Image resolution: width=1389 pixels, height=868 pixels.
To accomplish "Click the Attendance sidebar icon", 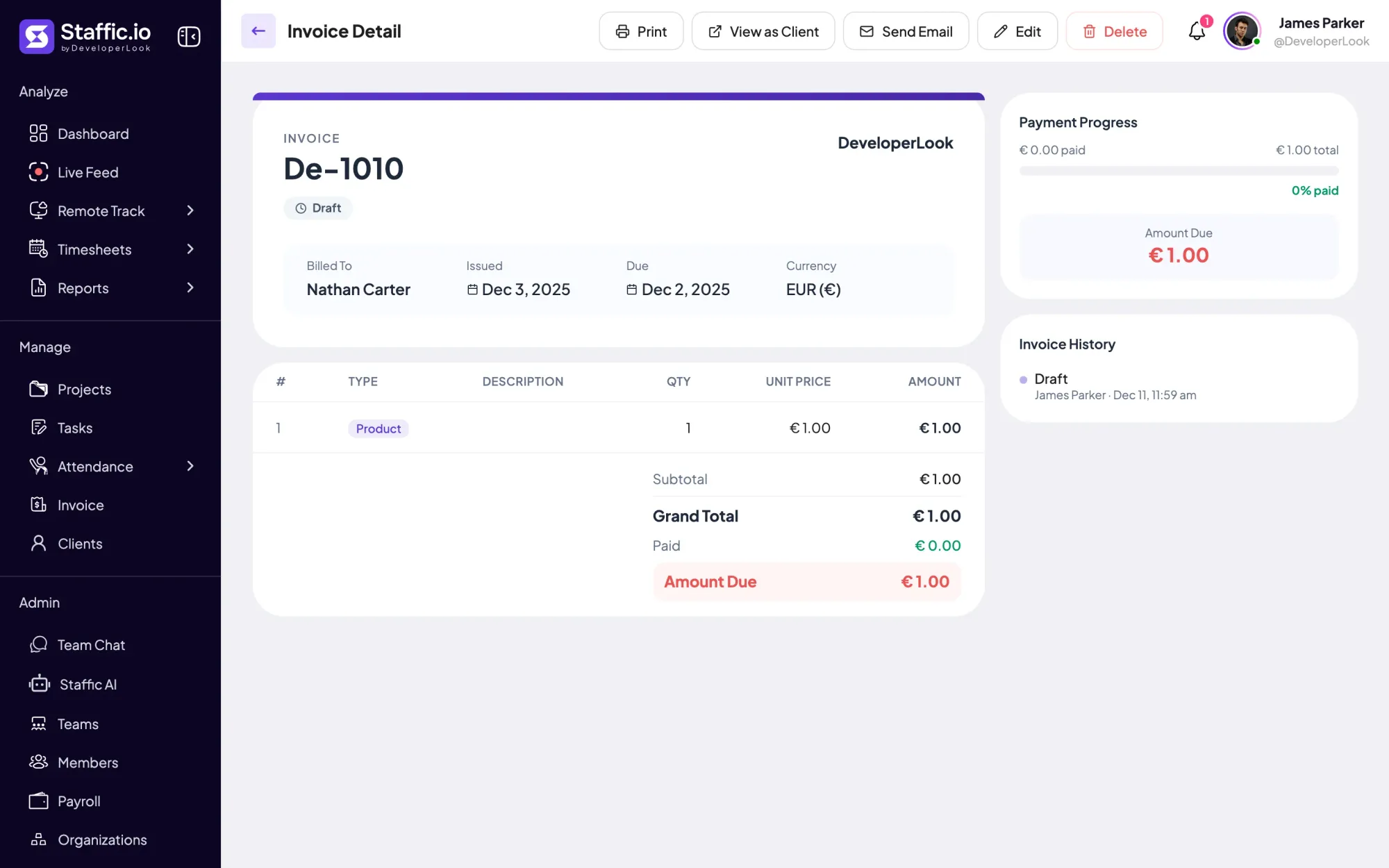I will click(x=39, y=466).
